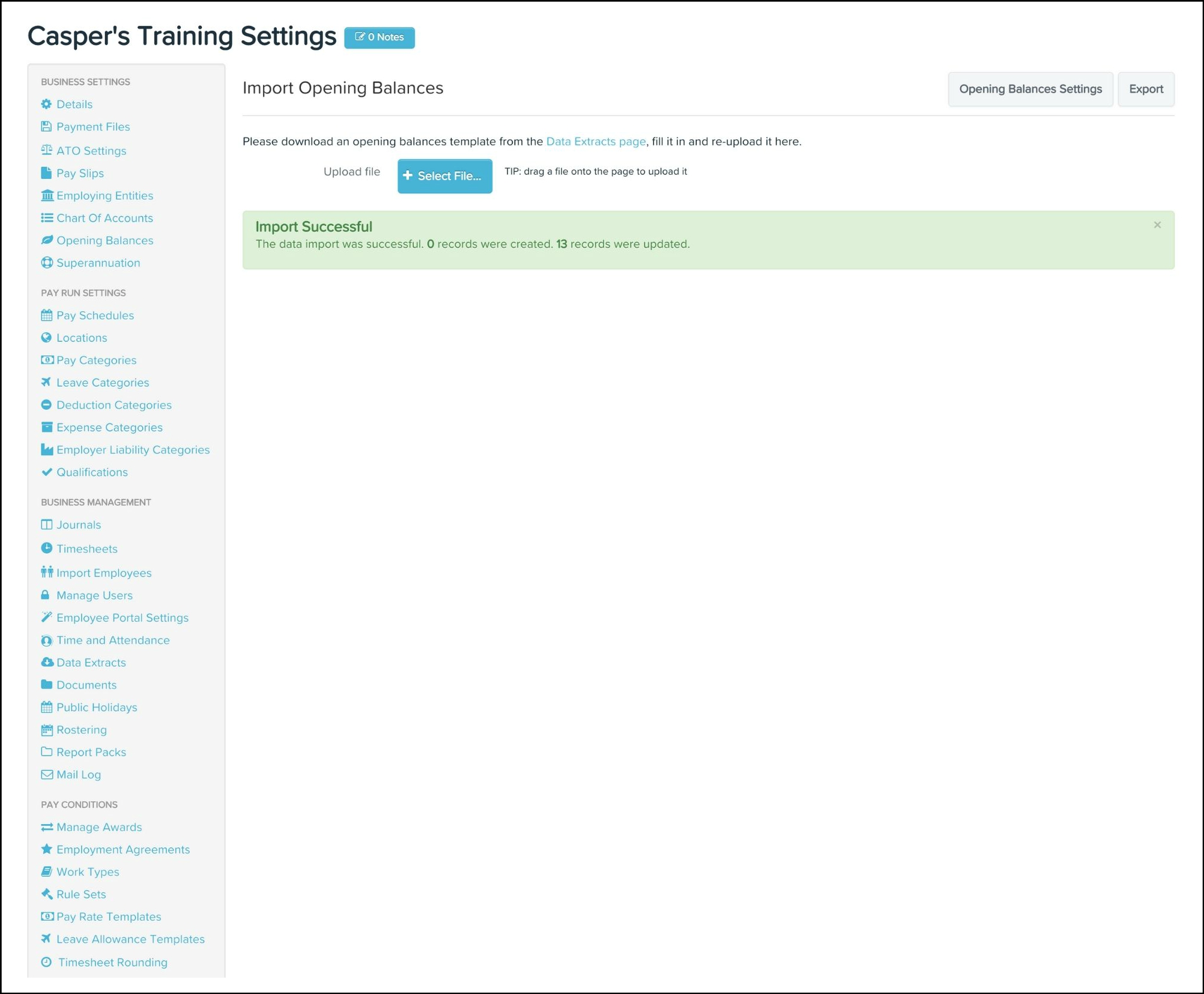The image size is (1204, 994).
Task: Click the life ring icon for Superannuation
Action: pyautogui.click(x=46, y=262)
